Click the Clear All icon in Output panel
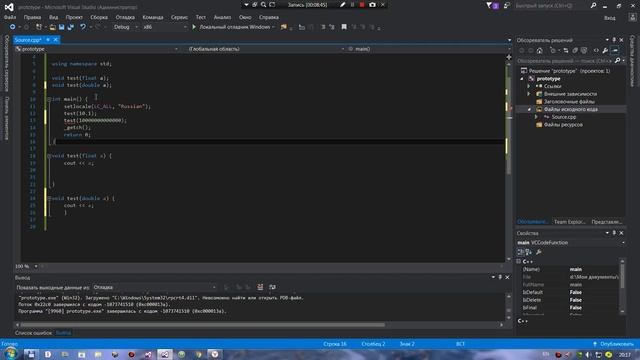Screen dimensions: 640x360 click(260, 287)
